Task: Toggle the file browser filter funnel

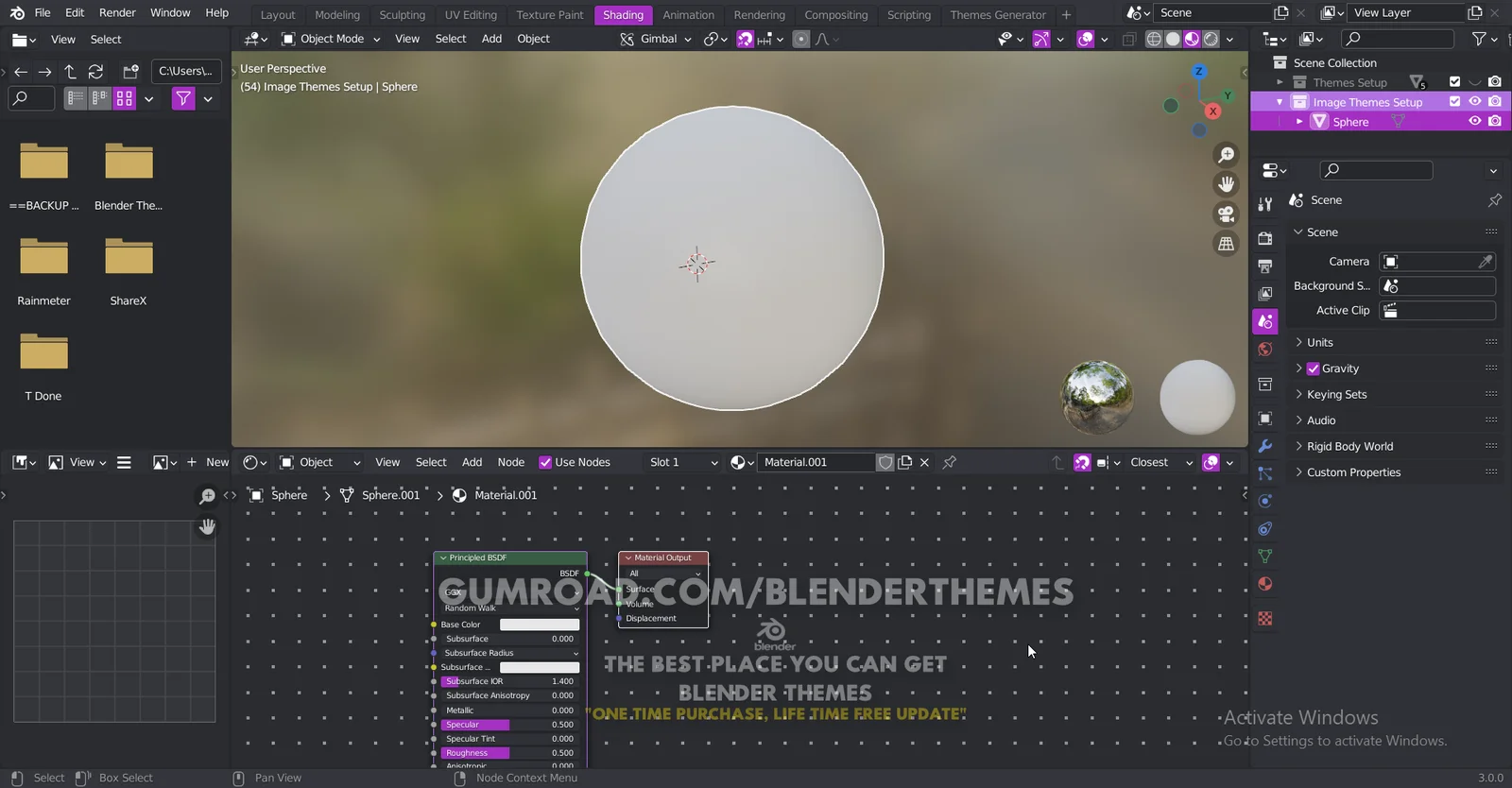Action: tap(183, 98)
